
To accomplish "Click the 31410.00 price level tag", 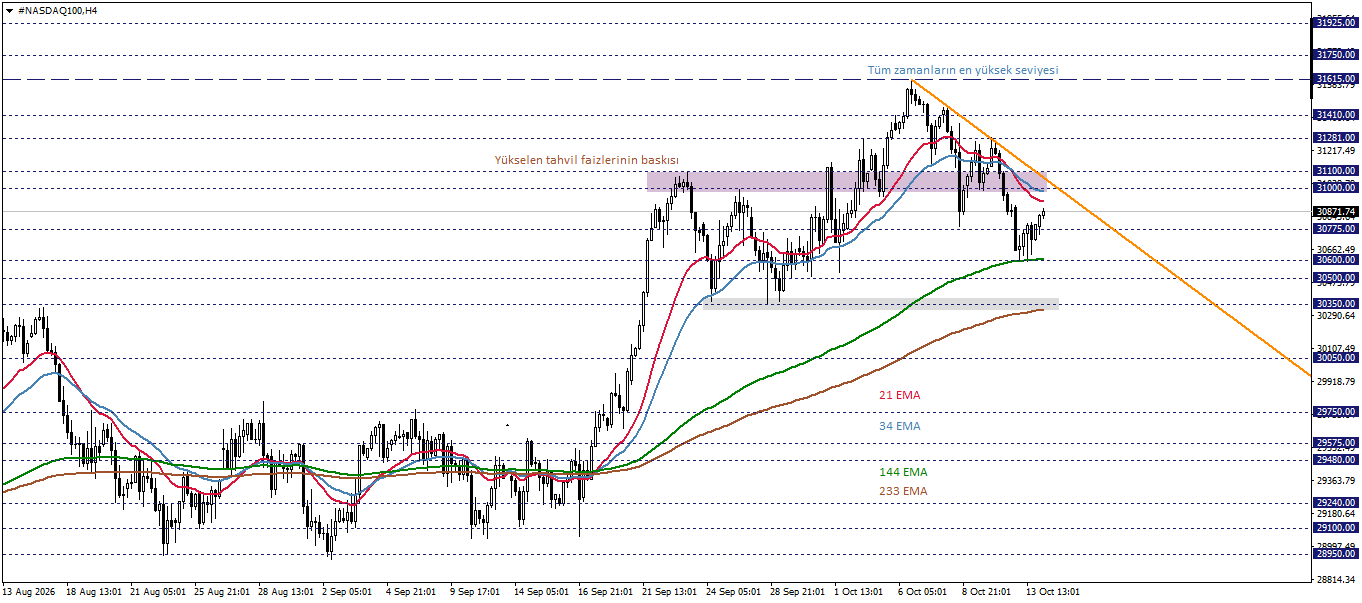I will pyautogui.click(x=1336, y=115).
